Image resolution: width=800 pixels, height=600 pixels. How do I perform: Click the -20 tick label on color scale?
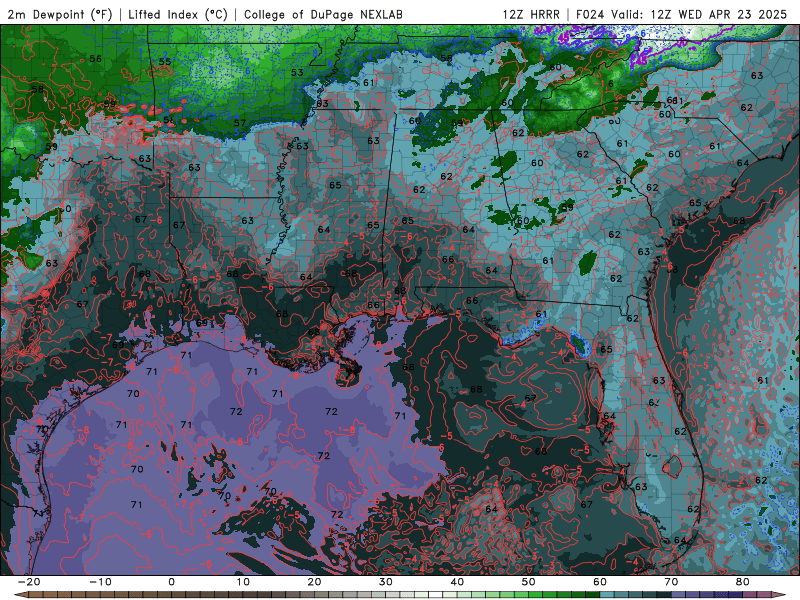coord(28,582)
